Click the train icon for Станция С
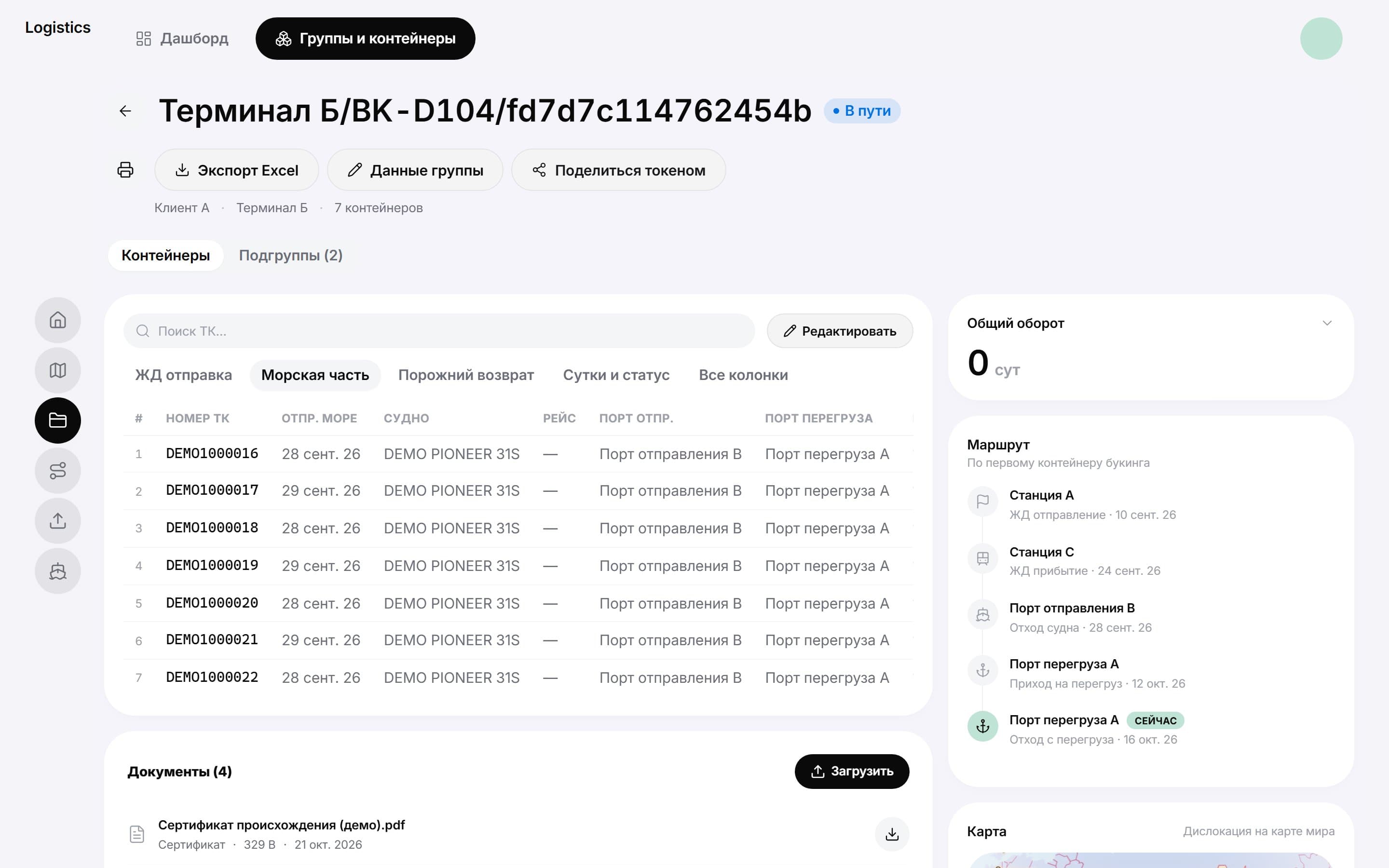Viewport: 1389px width, 868px height. 982,558
